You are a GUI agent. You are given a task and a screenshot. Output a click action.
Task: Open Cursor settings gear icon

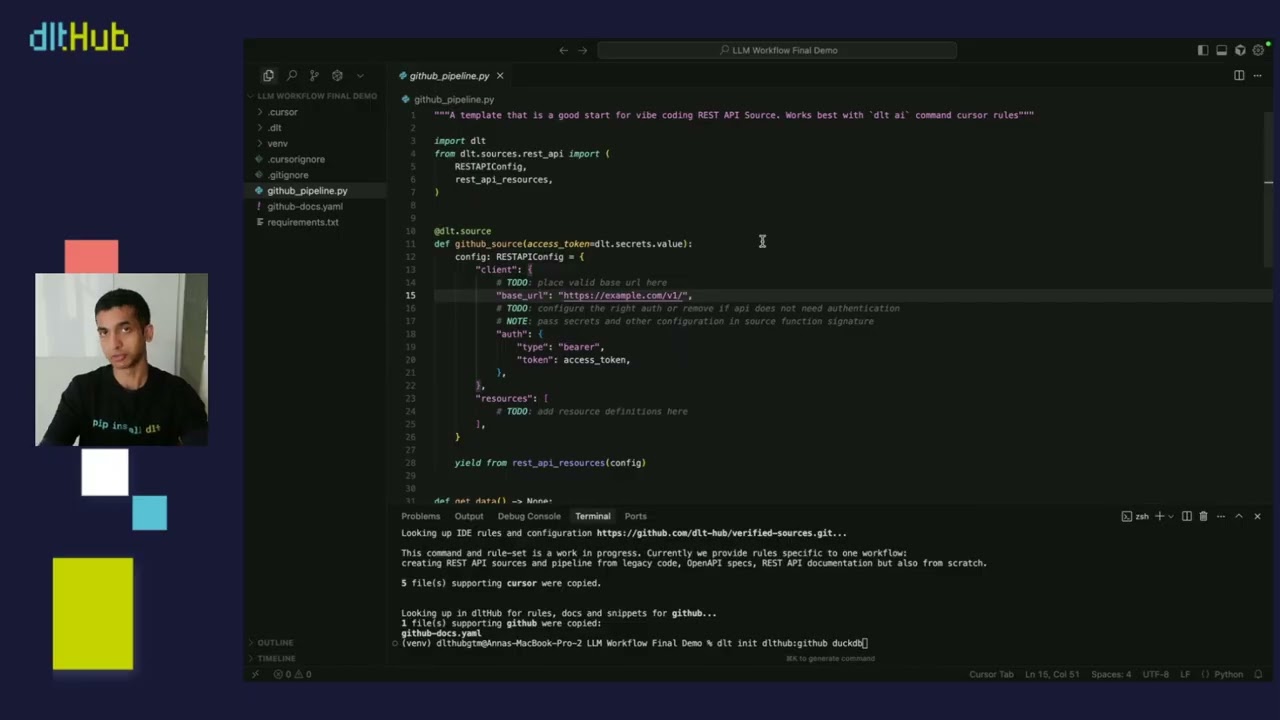click(x=1259, y=50)
